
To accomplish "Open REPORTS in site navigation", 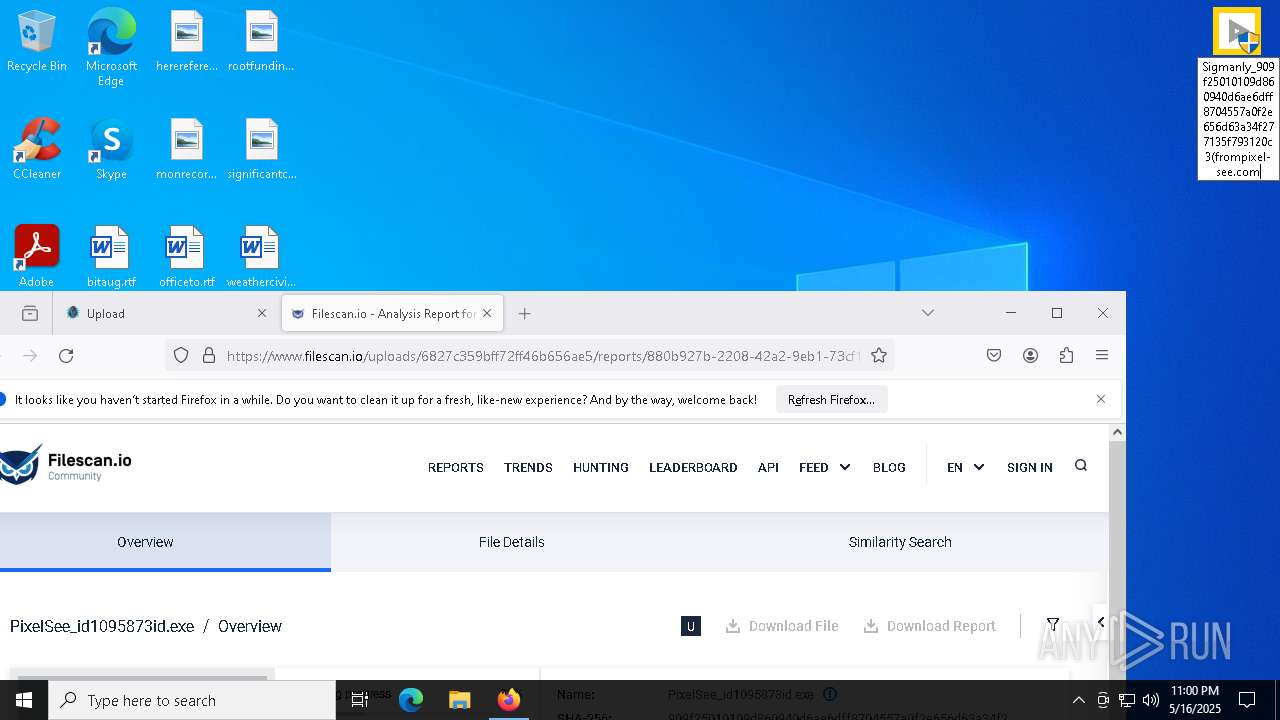I will pyautogui.click(x=456, y=467).
